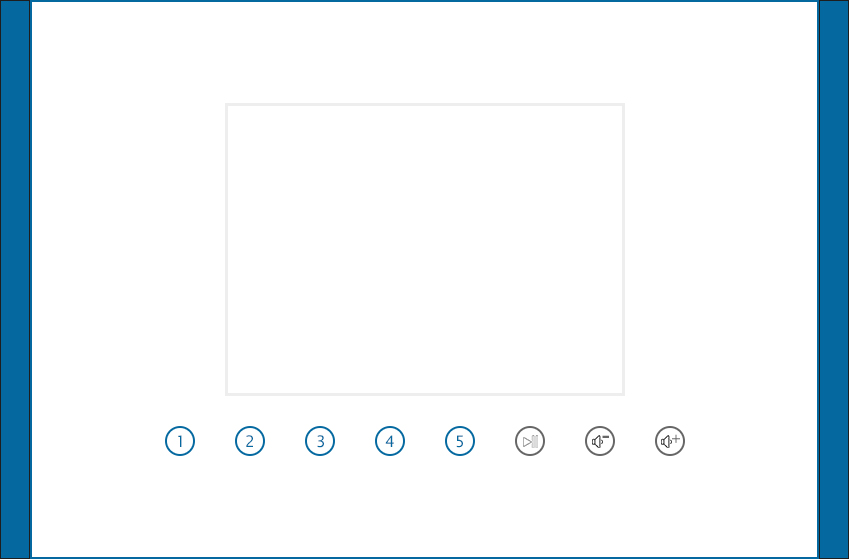849x559 pixels.
Task: Go to item 4 in the numbered row
Action: 390,441
